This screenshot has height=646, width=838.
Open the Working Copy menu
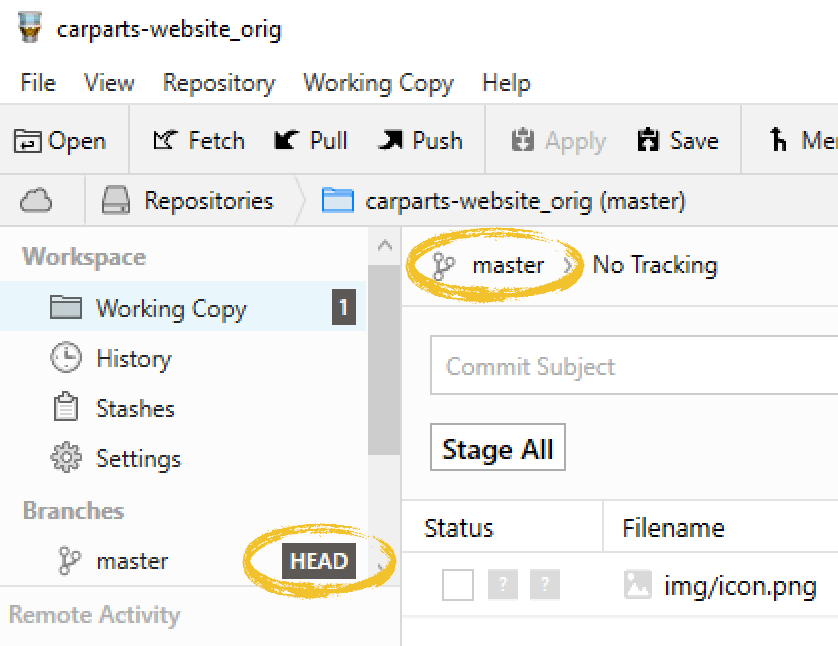pos(378,83)
